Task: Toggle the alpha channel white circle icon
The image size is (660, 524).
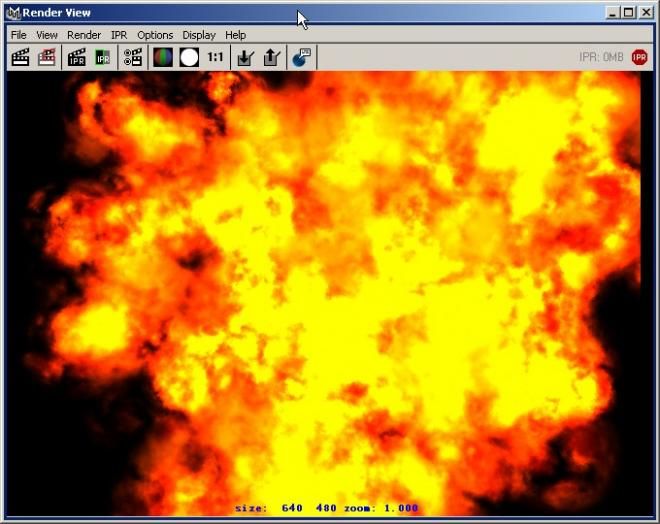Action: pos(189,57)
